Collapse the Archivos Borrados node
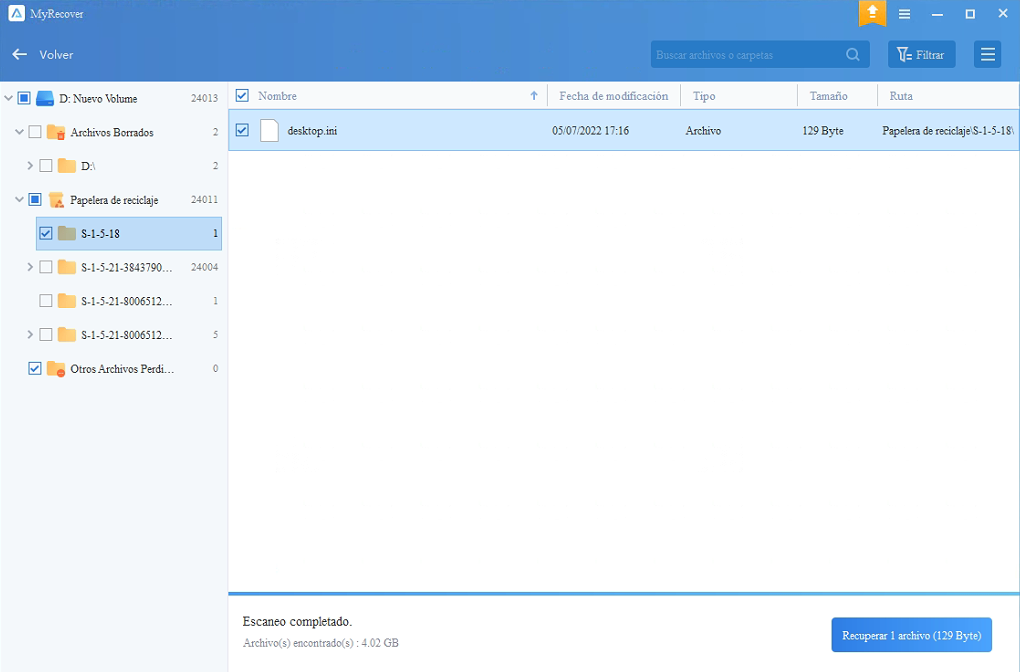Viewport: 1020px width, 672px height. [x=20, y=132]
